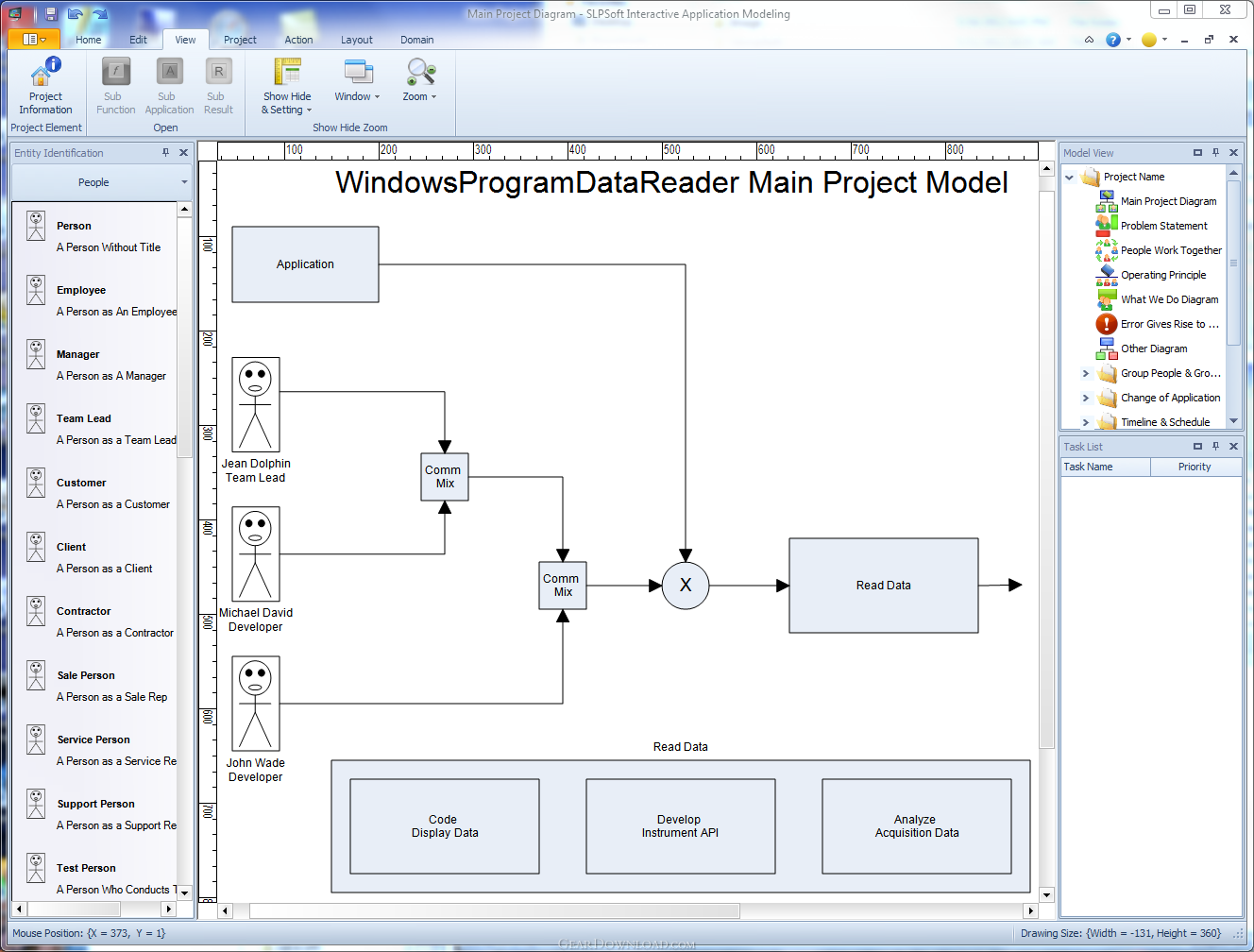Click Sub Result ribbon icon

point(218,86)
